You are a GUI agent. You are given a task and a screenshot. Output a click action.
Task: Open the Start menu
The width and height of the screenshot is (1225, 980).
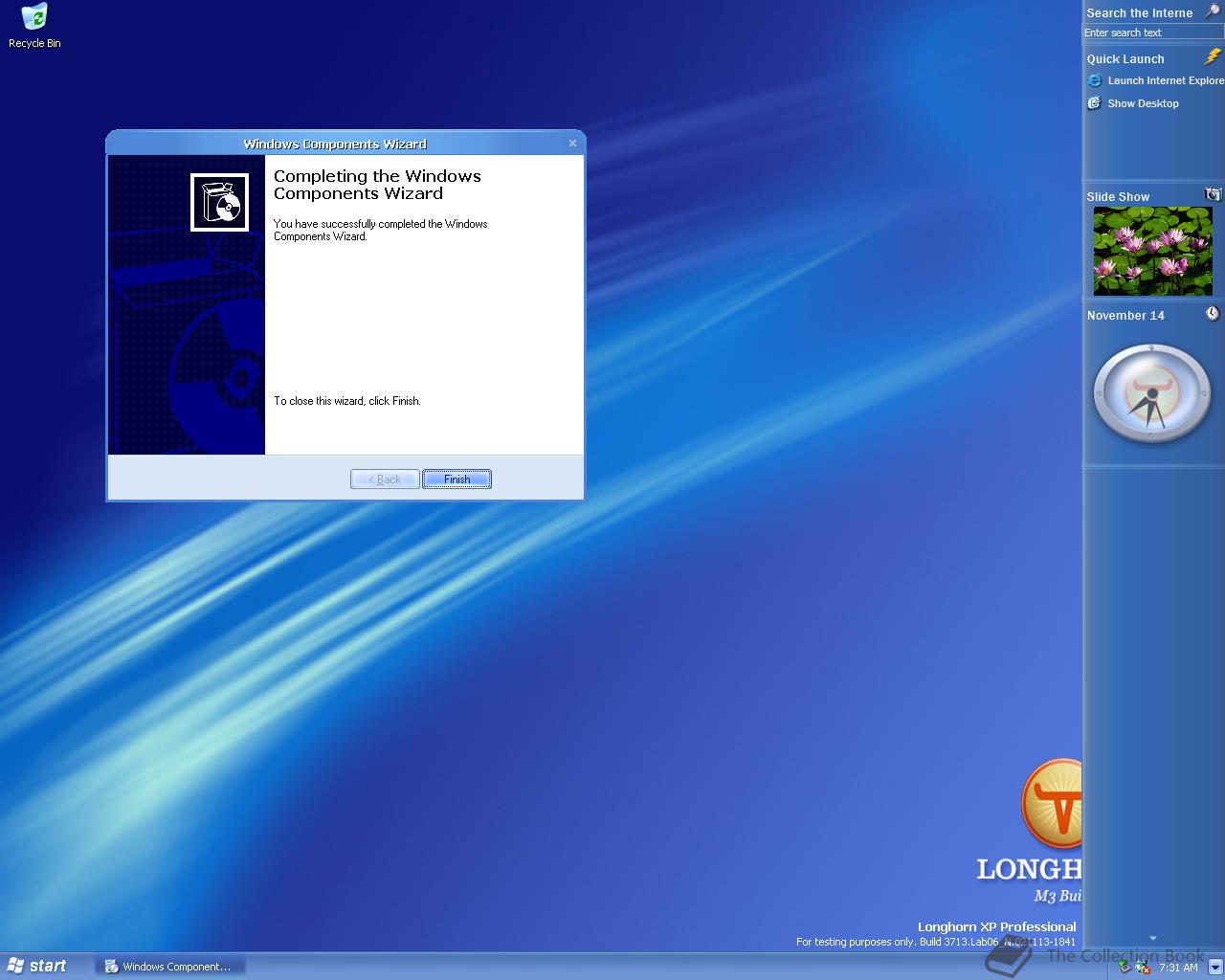coord(36,966)
